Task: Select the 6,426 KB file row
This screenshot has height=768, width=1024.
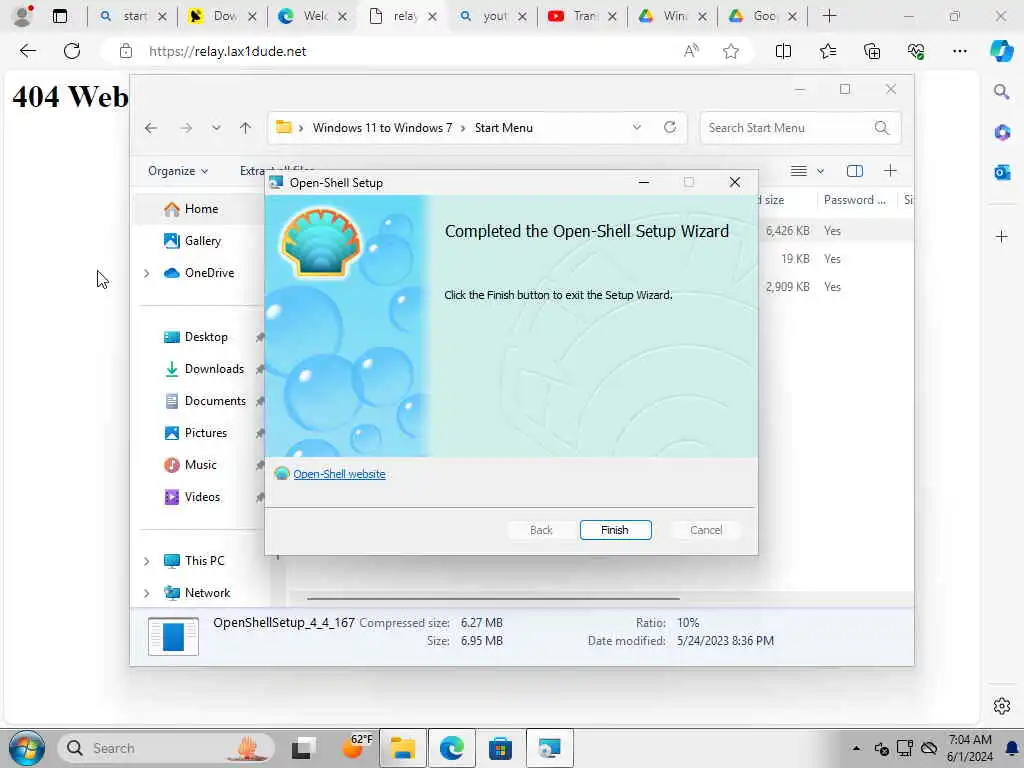Action: pos(836,231)
